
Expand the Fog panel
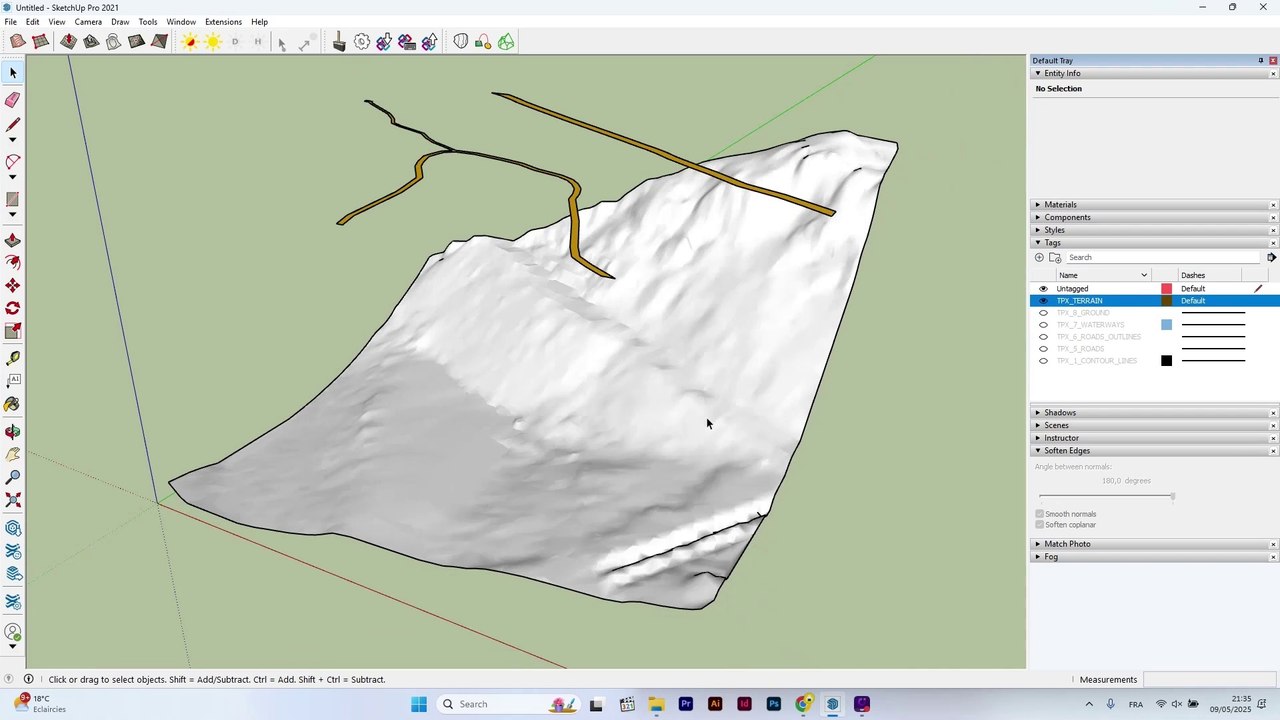pos(1038,557)
